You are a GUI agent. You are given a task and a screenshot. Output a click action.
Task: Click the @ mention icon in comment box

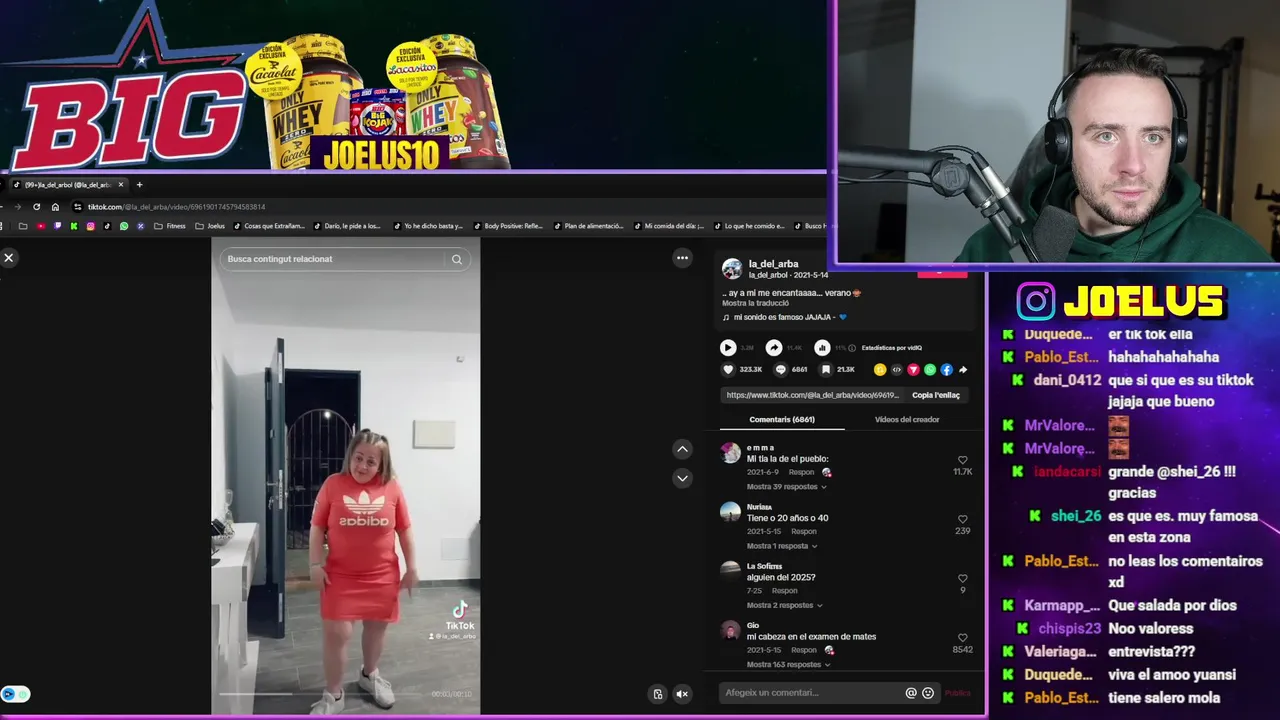pyautogui.click(x=911, y=693)
